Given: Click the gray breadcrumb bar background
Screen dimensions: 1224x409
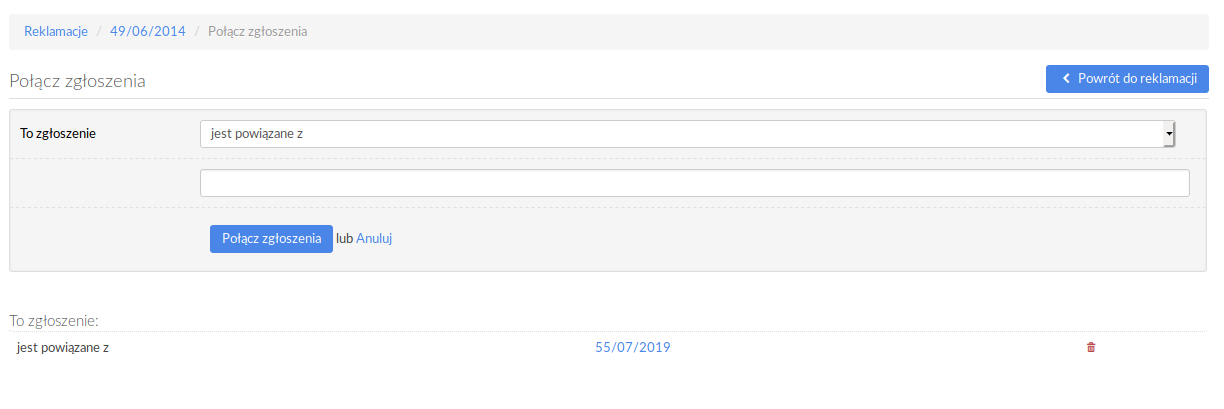Looking at the screenshot, I should [760, 32].
